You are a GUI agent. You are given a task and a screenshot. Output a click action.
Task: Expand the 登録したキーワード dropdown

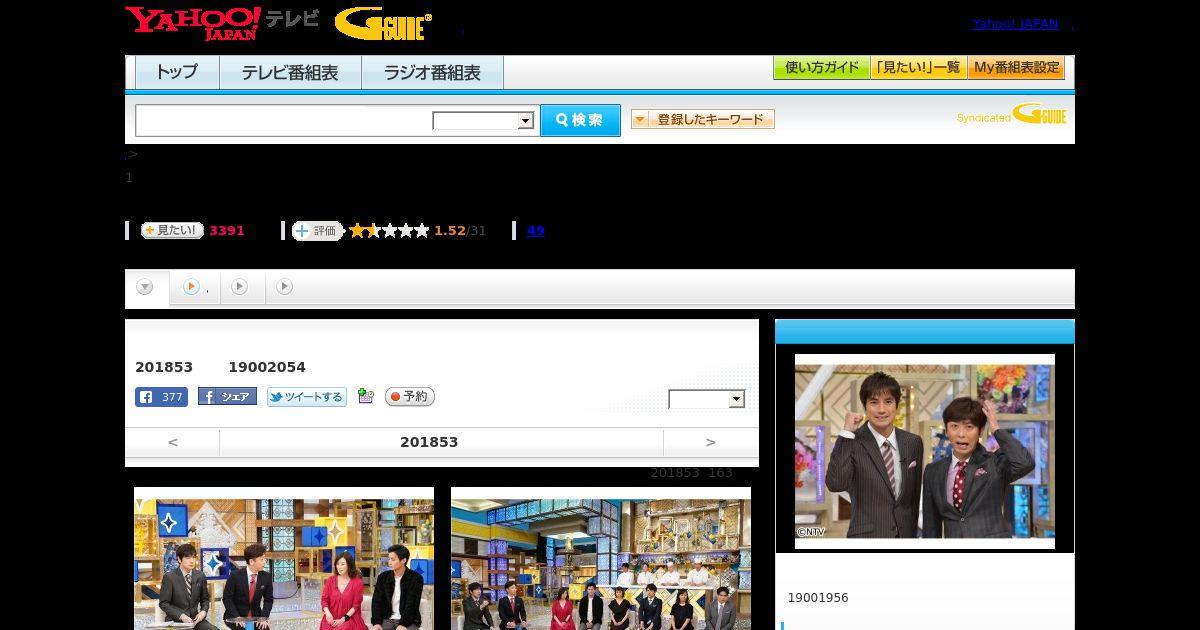click(703, 119)
